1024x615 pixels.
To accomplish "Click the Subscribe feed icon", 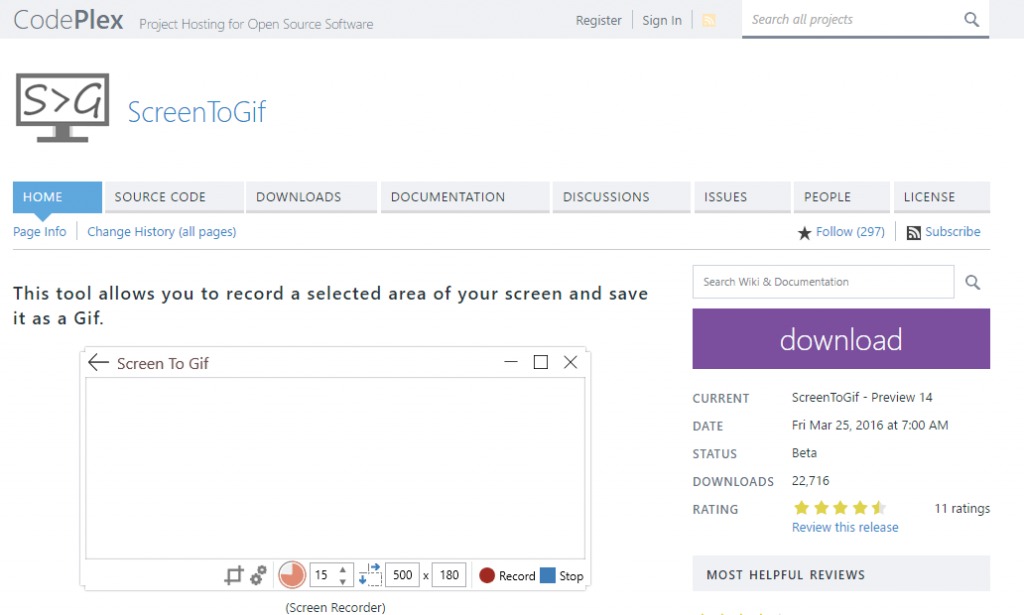I will point(914,232).
